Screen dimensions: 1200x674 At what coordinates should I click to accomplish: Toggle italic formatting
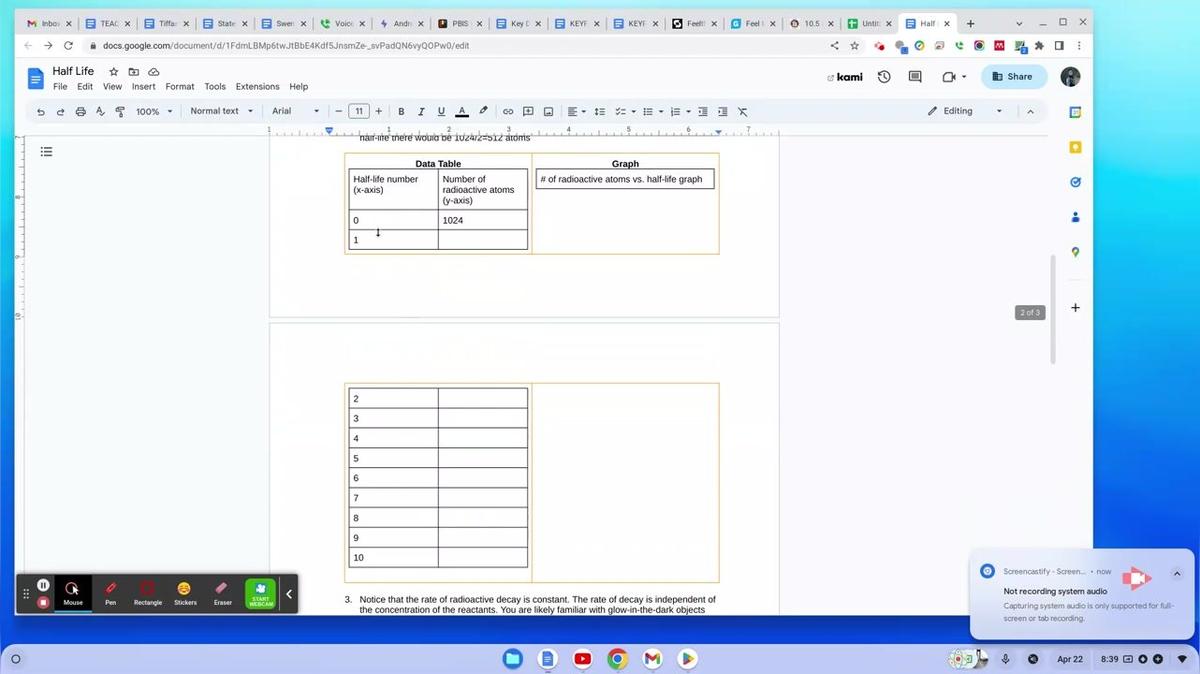tap(421, 112)
